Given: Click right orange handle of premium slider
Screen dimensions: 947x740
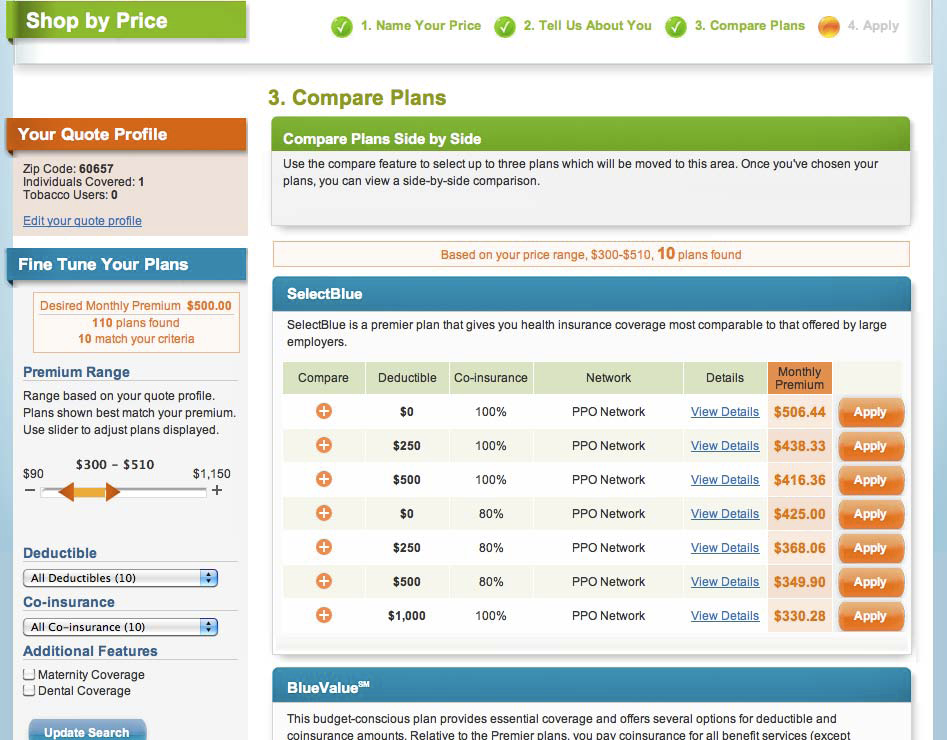Looking at the screenshot, I should (112, 492).
